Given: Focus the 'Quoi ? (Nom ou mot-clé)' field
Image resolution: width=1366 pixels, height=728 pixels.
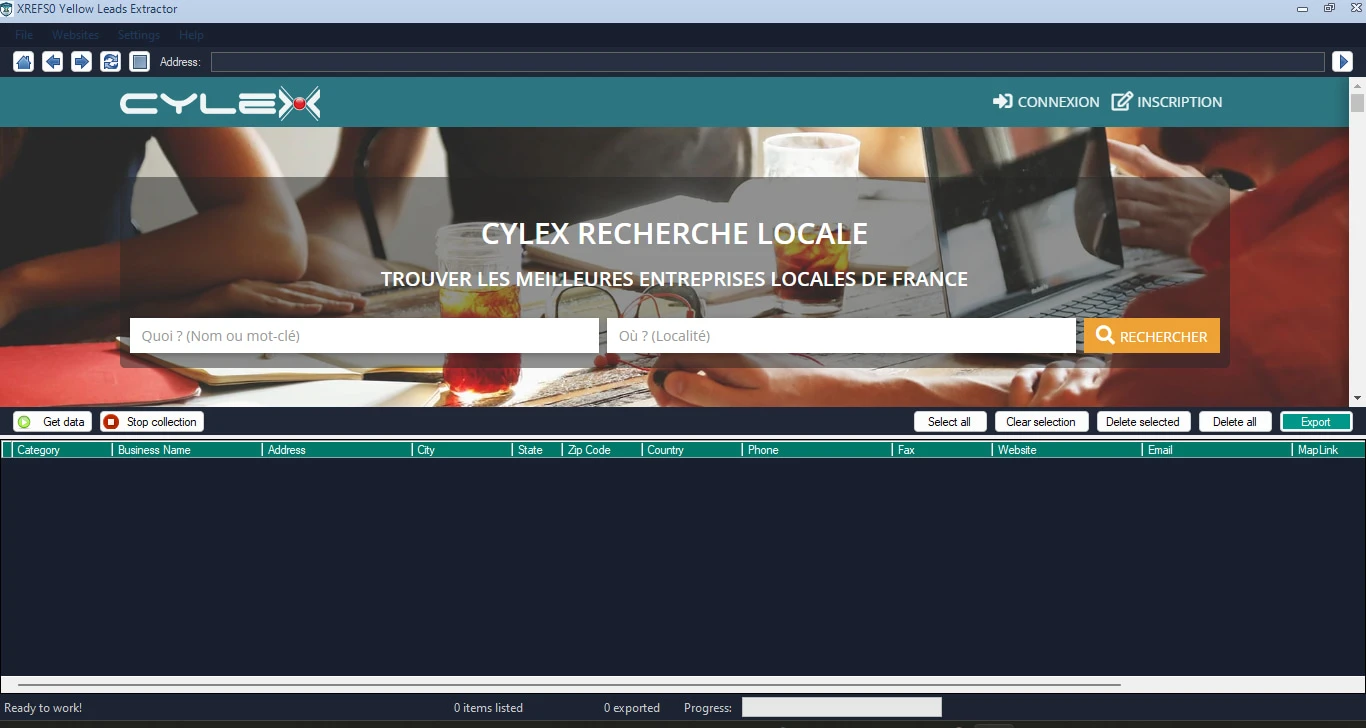Looking at the screenshot, I should [x=364, y=336].
